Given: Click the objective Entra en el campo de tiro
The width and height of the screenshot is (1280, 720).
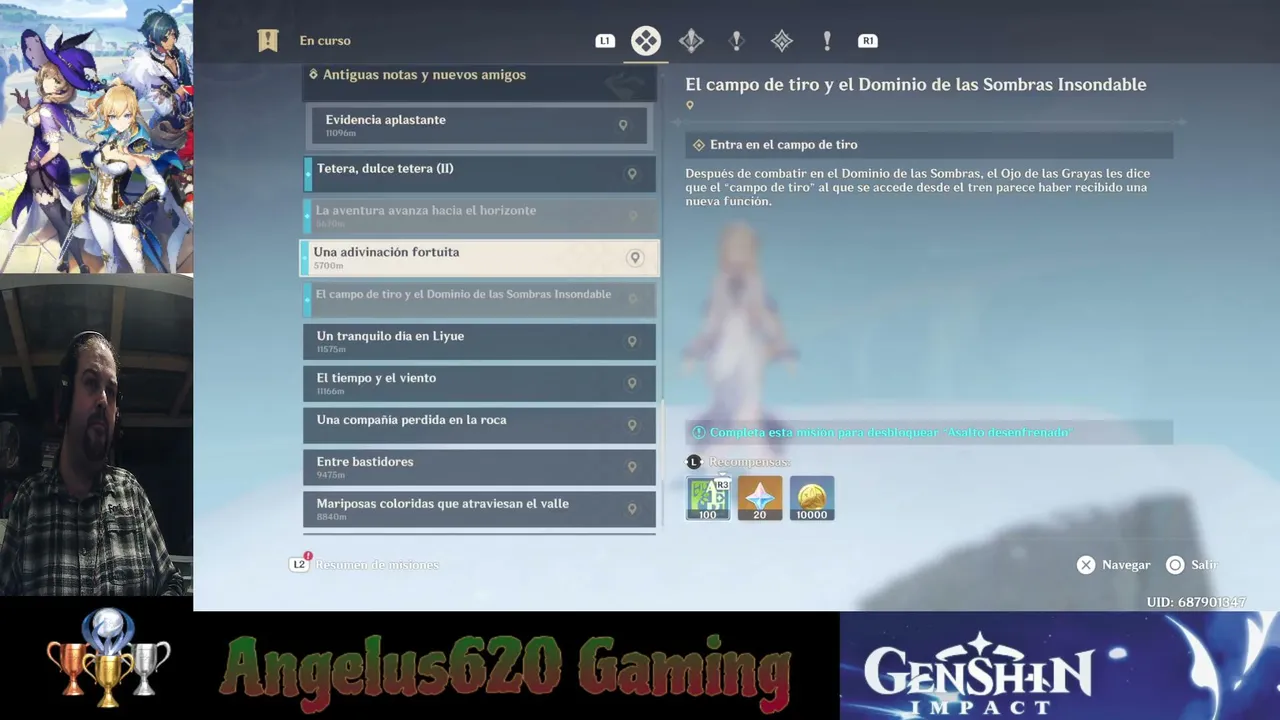Looking at the screenshot, I should pyautogui.click(x=929, y=145).
